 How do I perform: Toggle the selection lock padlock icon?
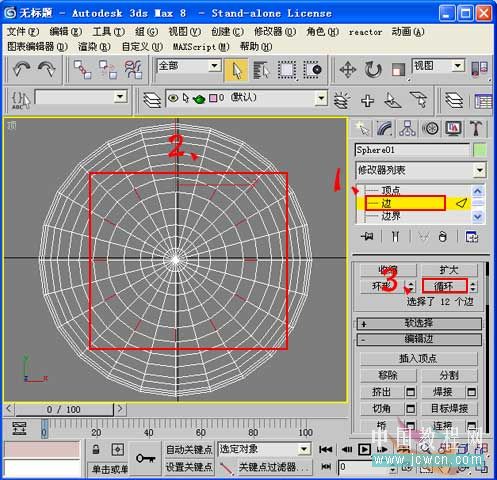click(x=96, y=450)
